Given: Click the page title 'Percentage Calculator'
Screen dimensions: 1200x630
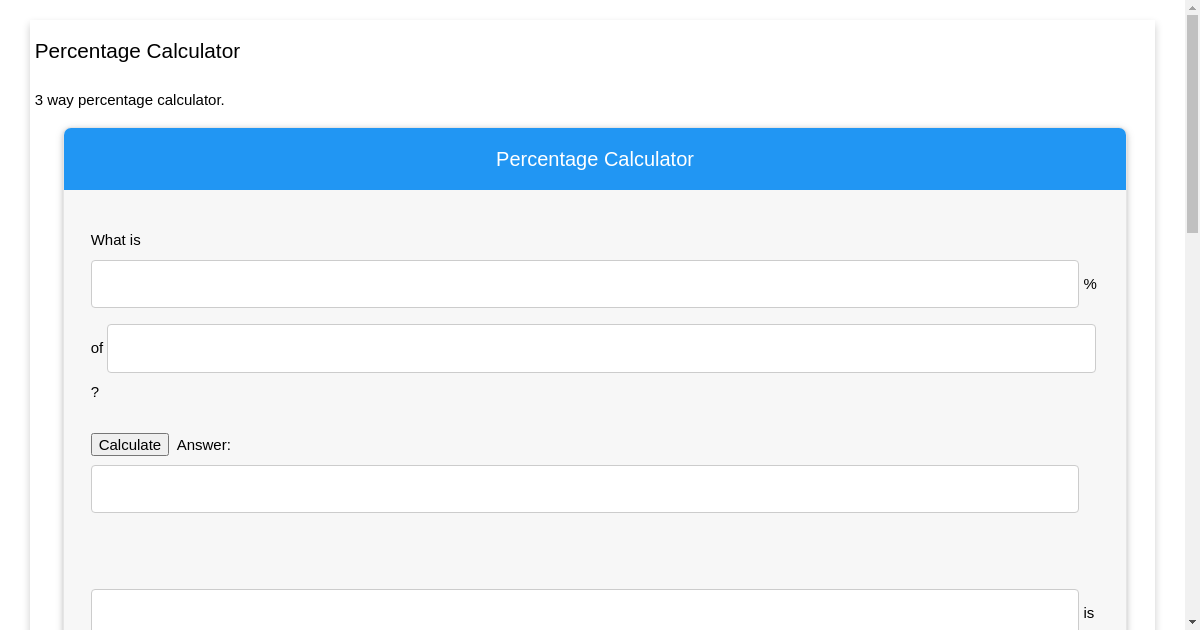Looking at the screenshot, I should pos(137,51).
